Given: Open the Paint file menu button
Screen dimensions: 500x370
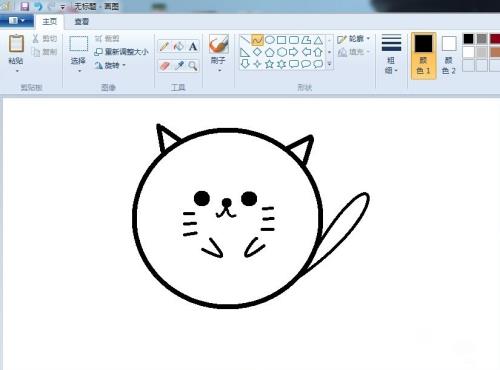Looking at the screenshot, I should point(16,21).
